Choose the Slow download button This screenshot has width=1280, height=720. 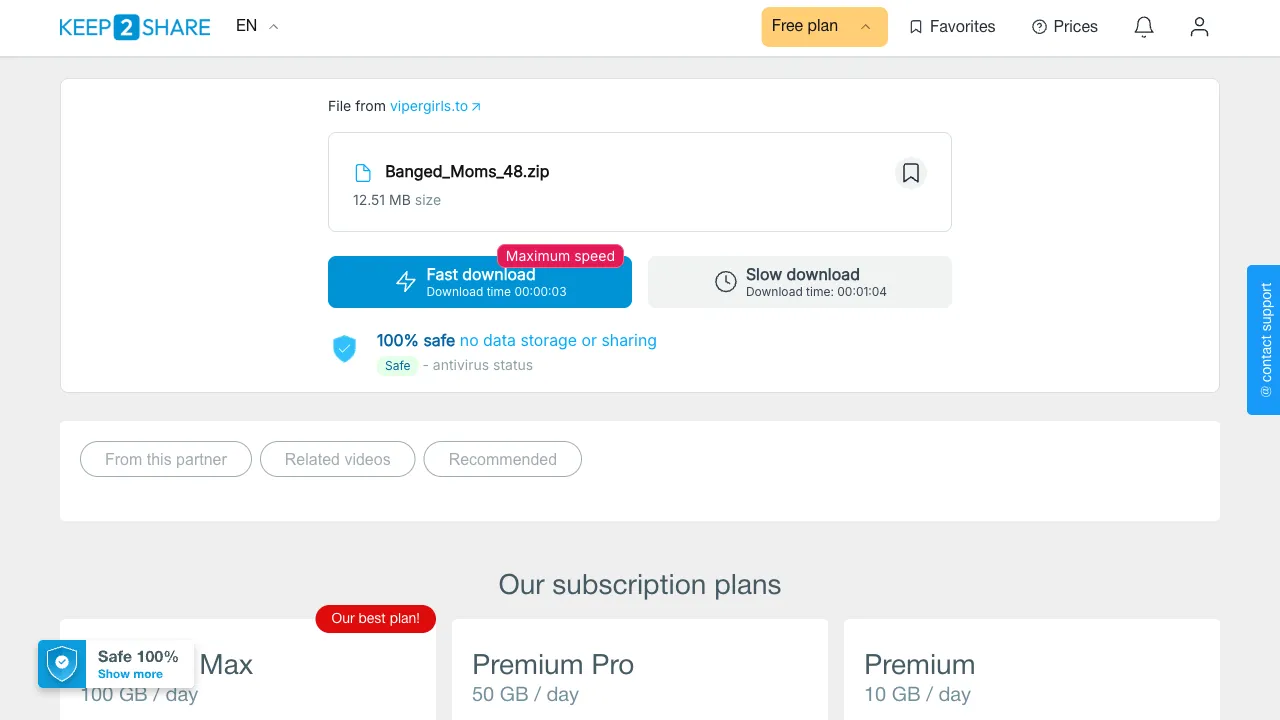(800, 282)
